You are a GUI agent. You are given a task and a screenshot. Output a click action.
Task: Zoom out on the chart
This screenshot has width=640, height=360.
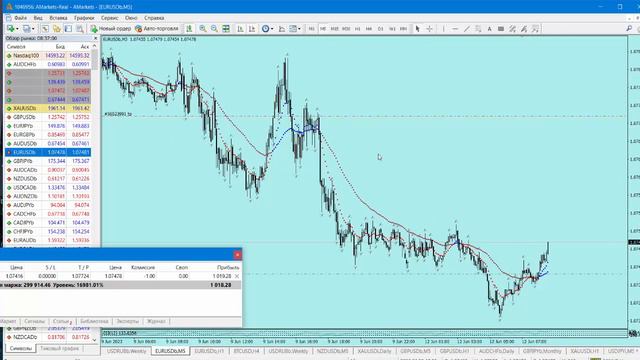214,29
